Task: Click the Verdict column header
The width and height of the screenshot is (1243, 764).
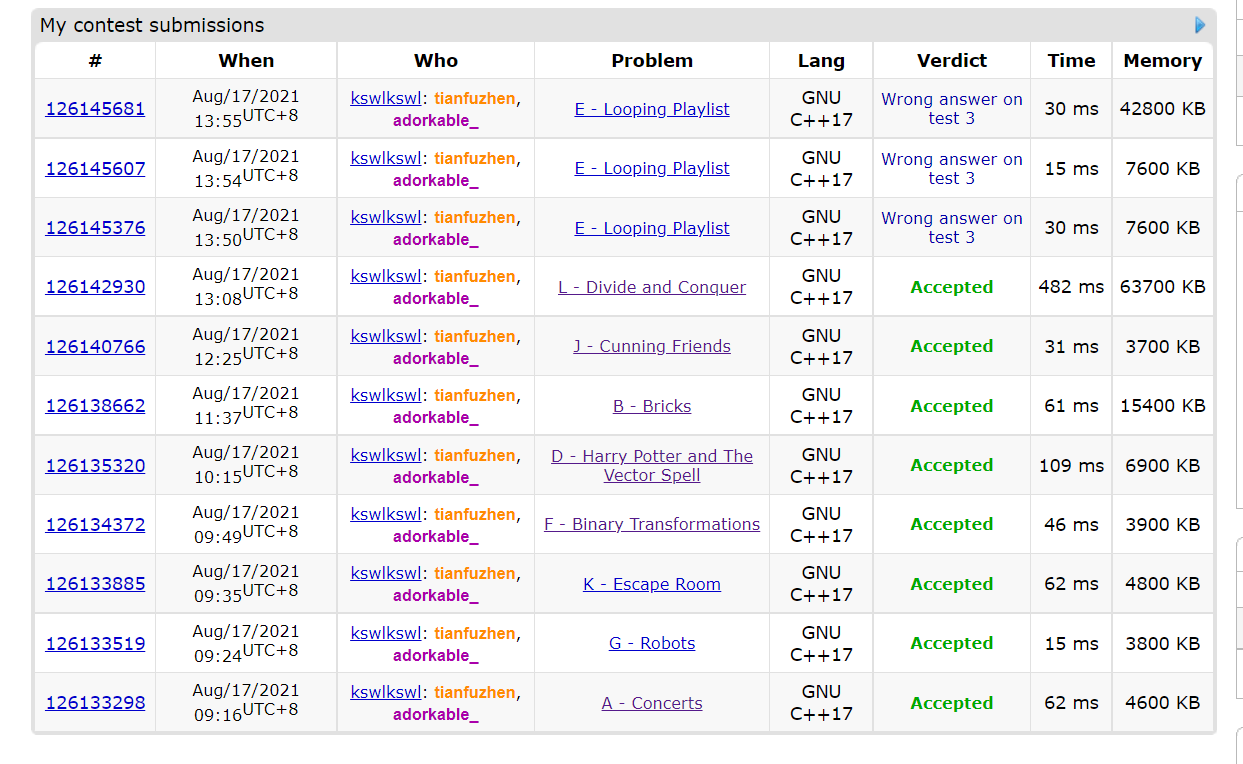Action: 951,61
